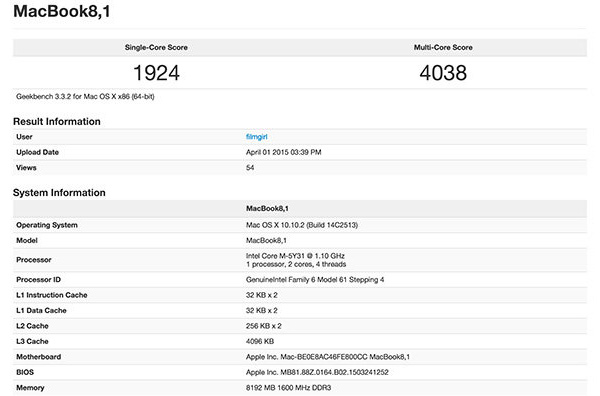The height and width of the screenshot is (396, 600).
Task: Click the Processor row label
Action: tap(34, 260)
